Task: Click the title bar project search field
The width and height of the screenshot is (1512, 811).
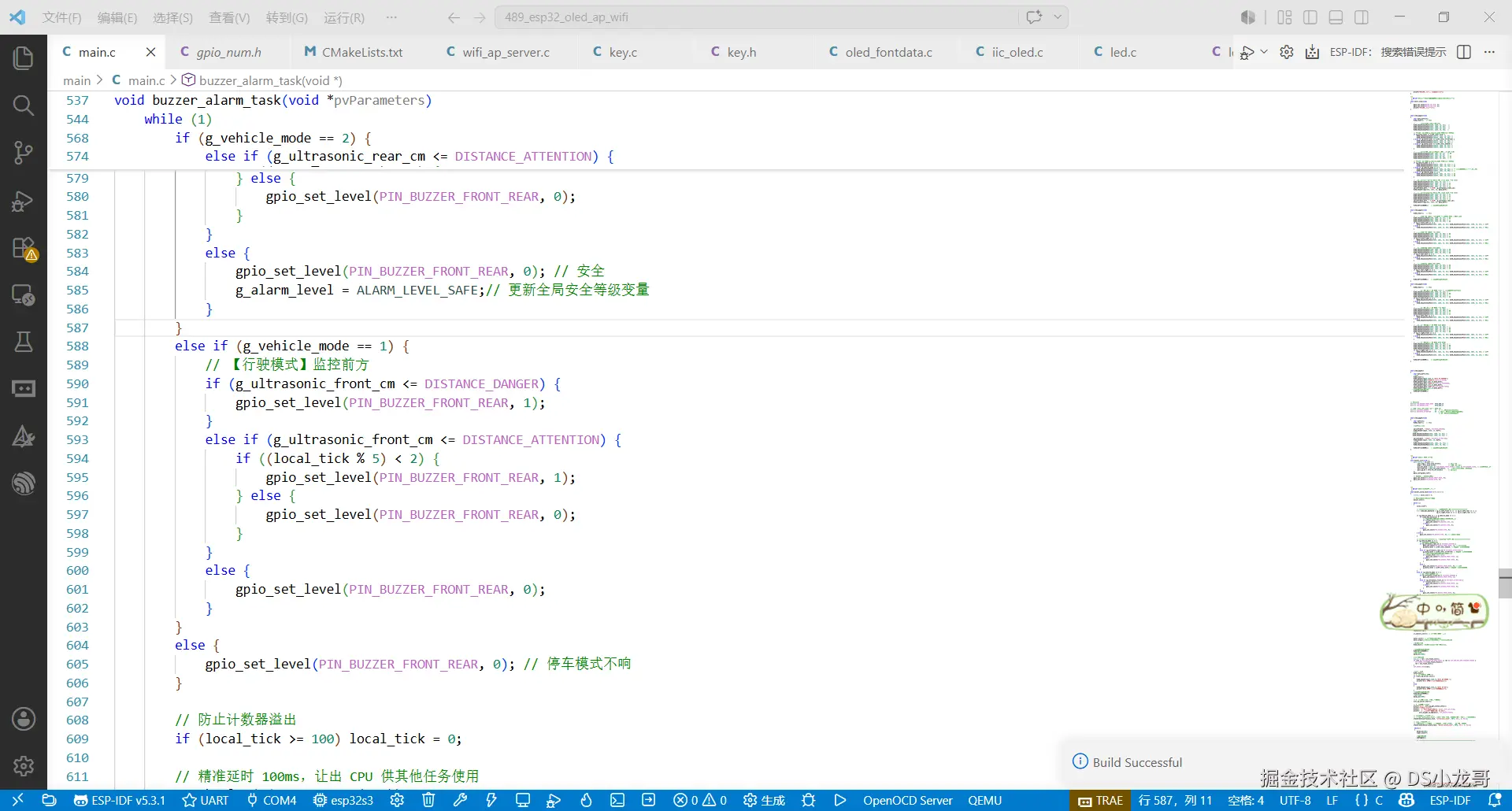Action: click(756, 17)
